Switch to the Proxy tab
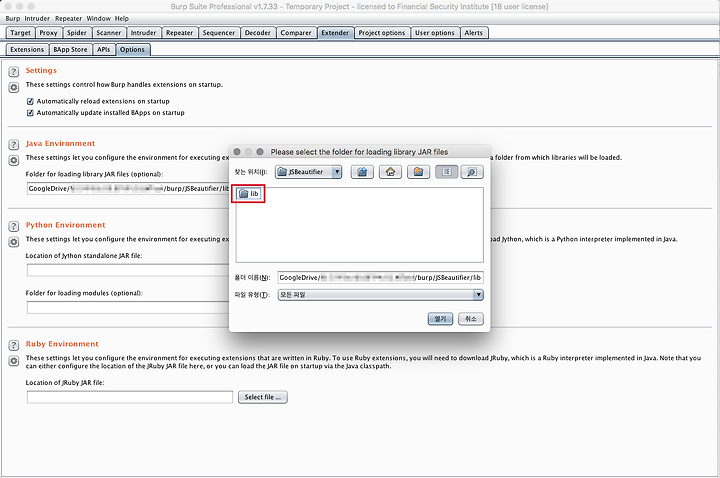Screen dimensions: 720x478 pos(48,33)
